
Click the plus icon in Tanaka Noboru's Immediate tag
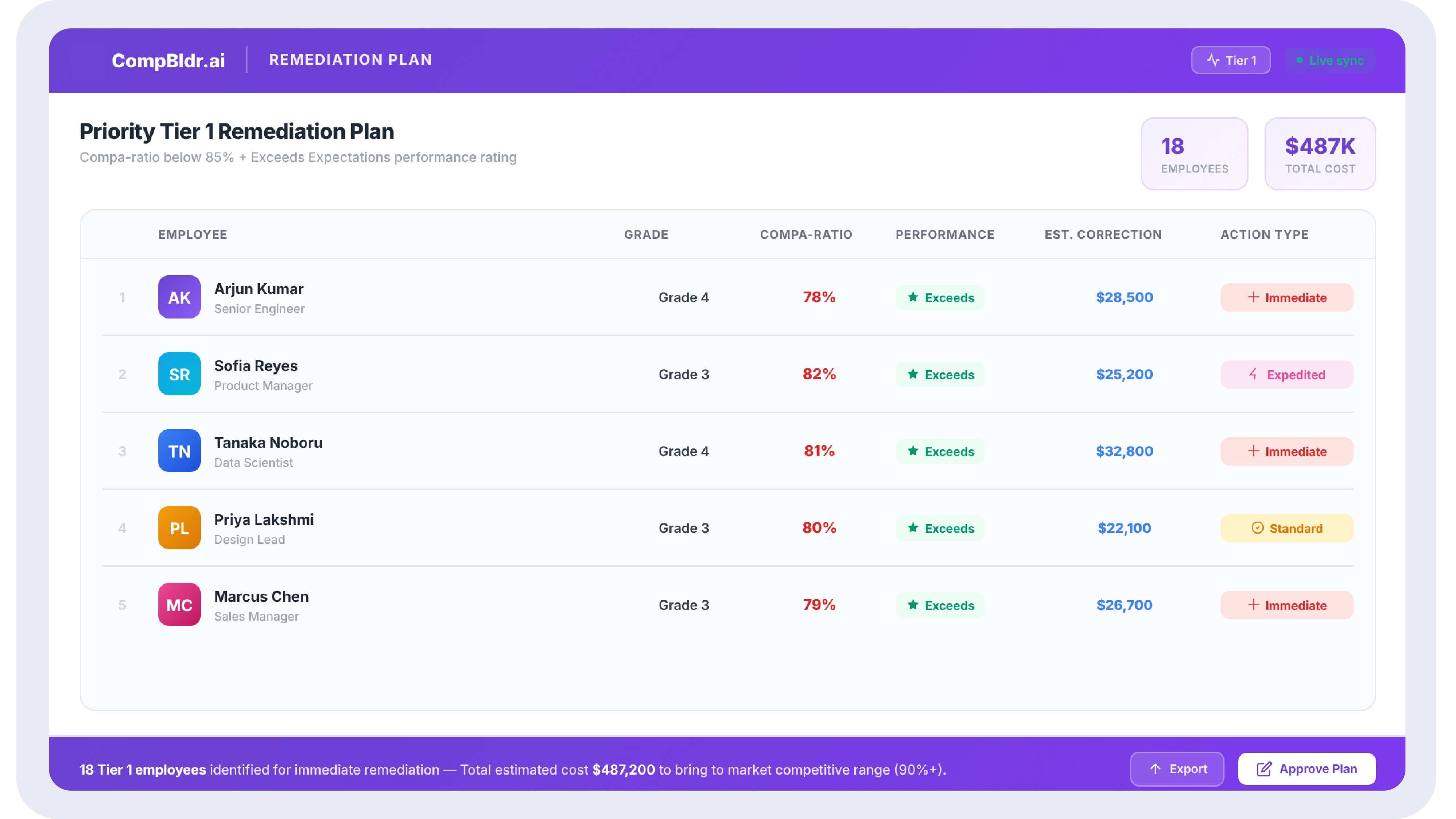coord(1254,451)
